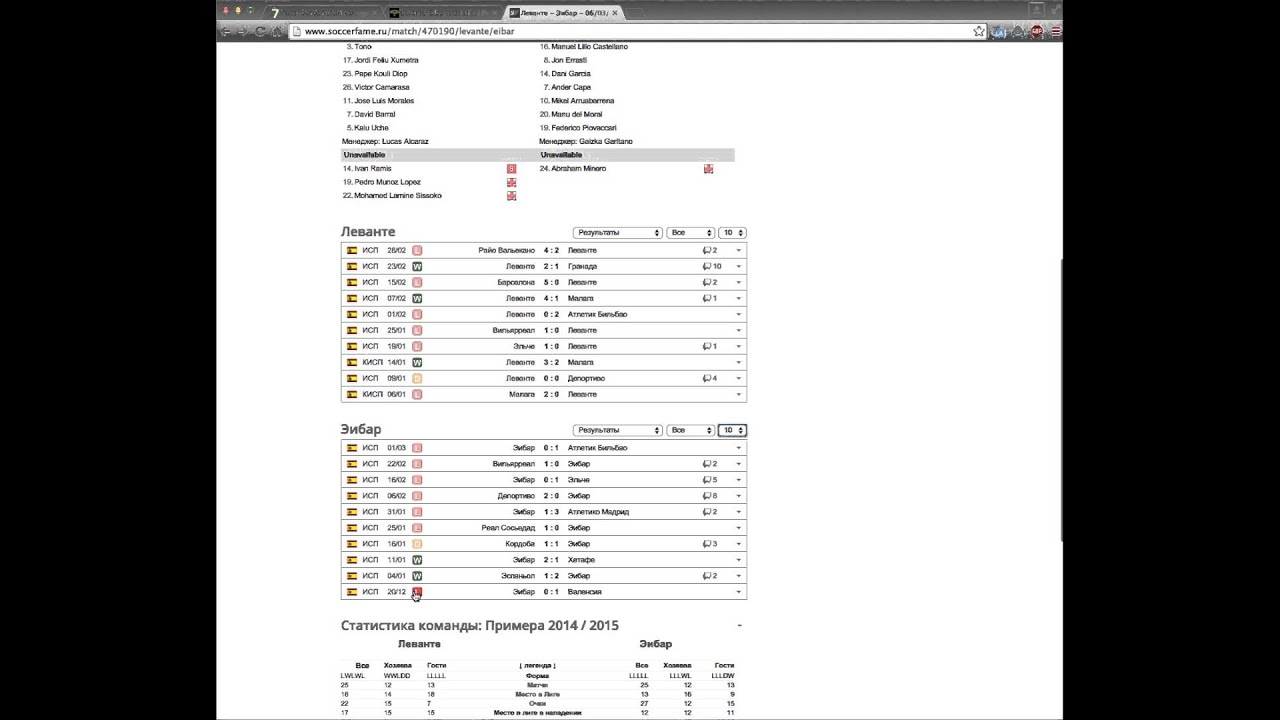This screenshot has width=1280, height=720.
Task: Click player name Federico Piovaccari
Action: point(584,128)
